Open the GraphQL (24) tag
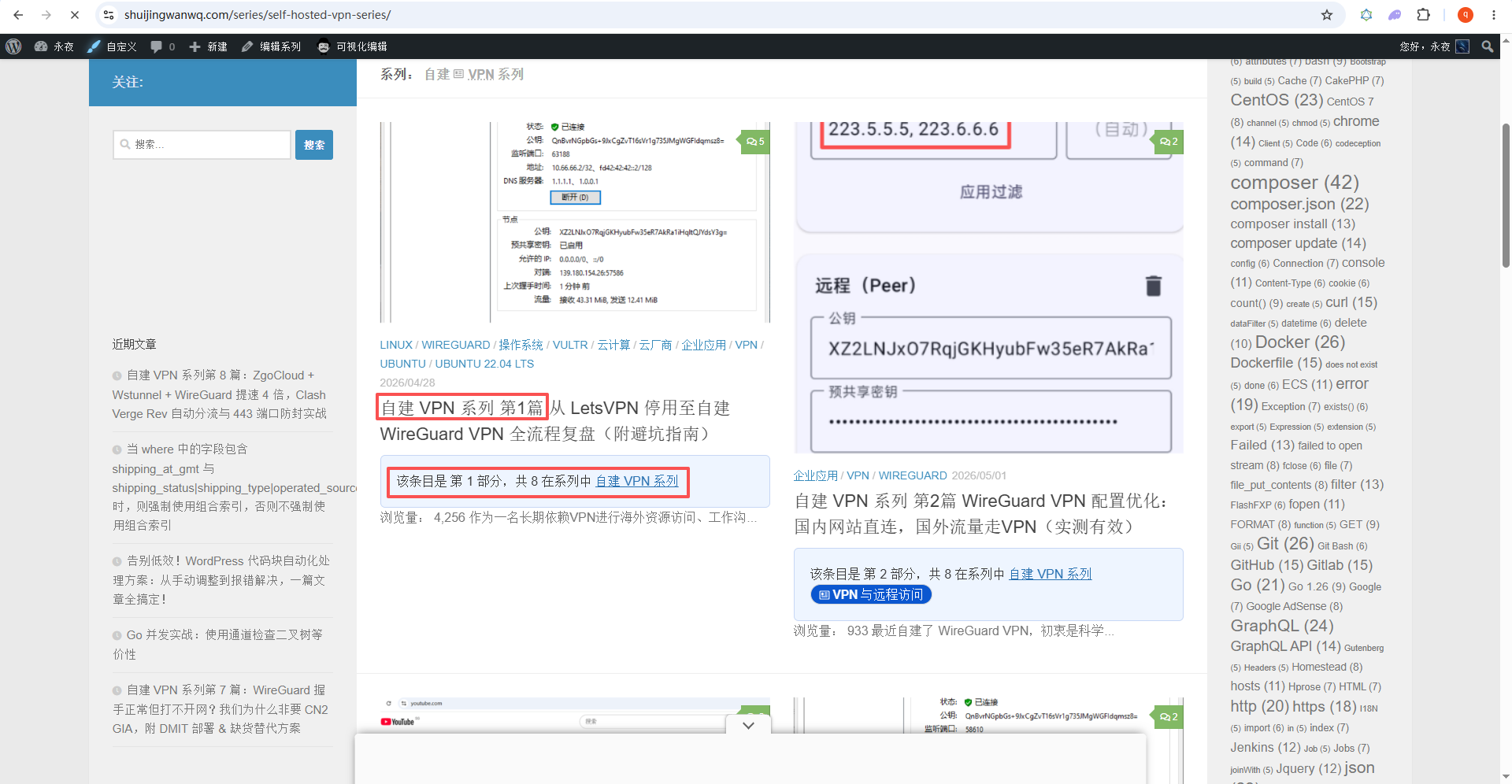The height and width of the screenshot is (784, 1512). pos(1282,626)
